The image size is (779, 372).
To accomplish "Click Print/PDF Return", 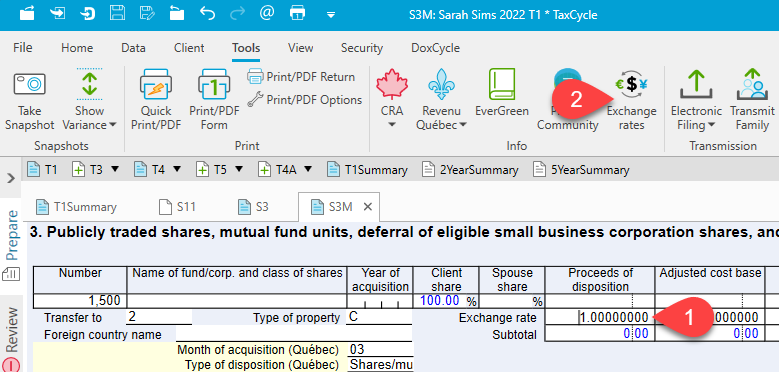I will pyautogui.click(x=301, y=77).
